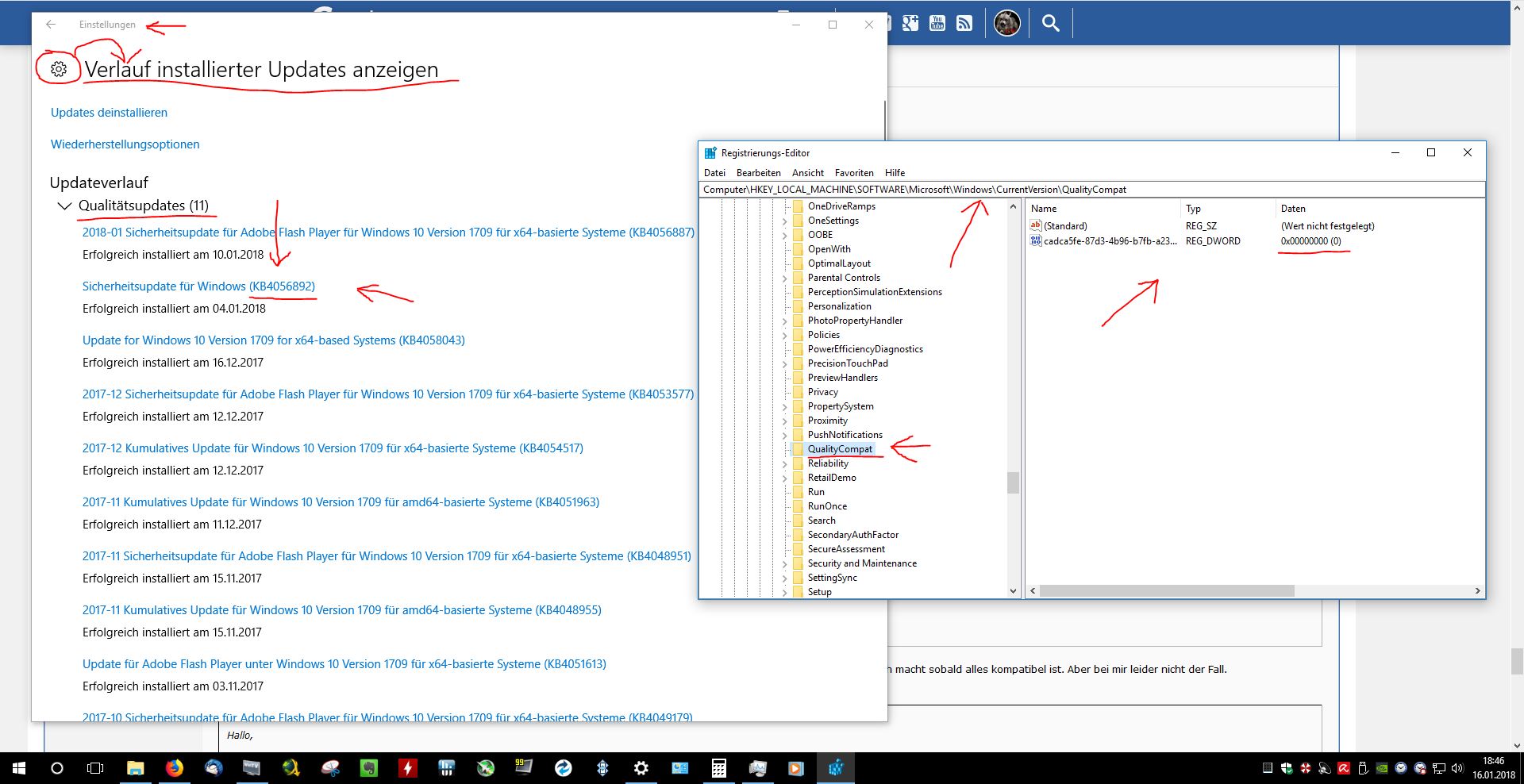The image size is (1524, 784).
Task: Click the settings gear icon beside the page title
Action: coord(58,69)
